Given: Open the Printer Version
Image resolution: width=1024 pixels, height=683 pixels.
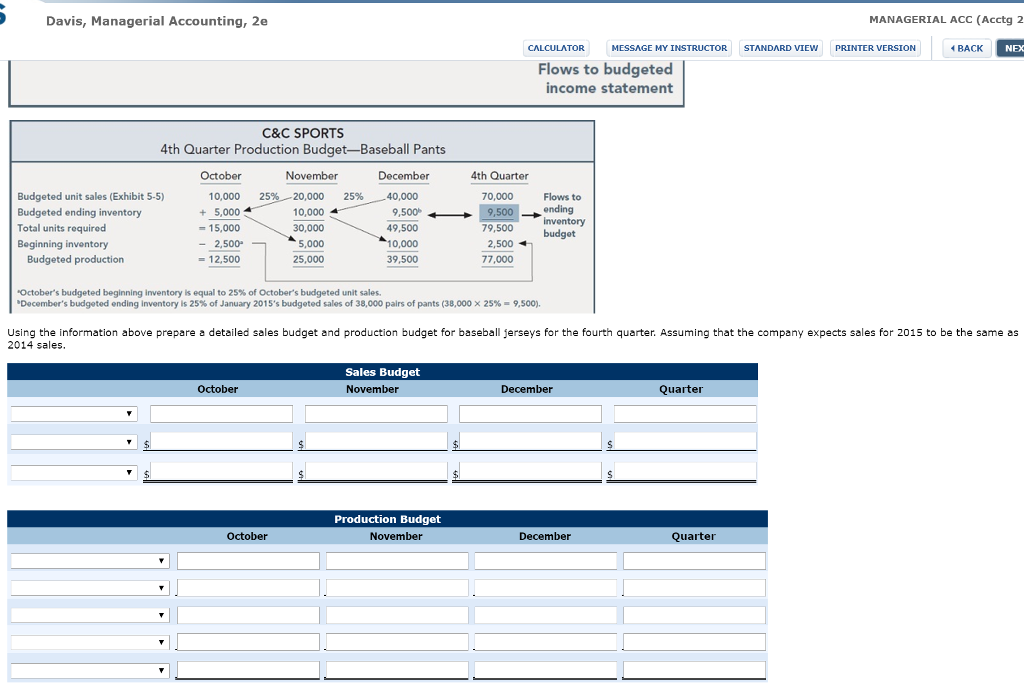Looking at the screenshot, I should pyautogui.click(x=875, y=47).
